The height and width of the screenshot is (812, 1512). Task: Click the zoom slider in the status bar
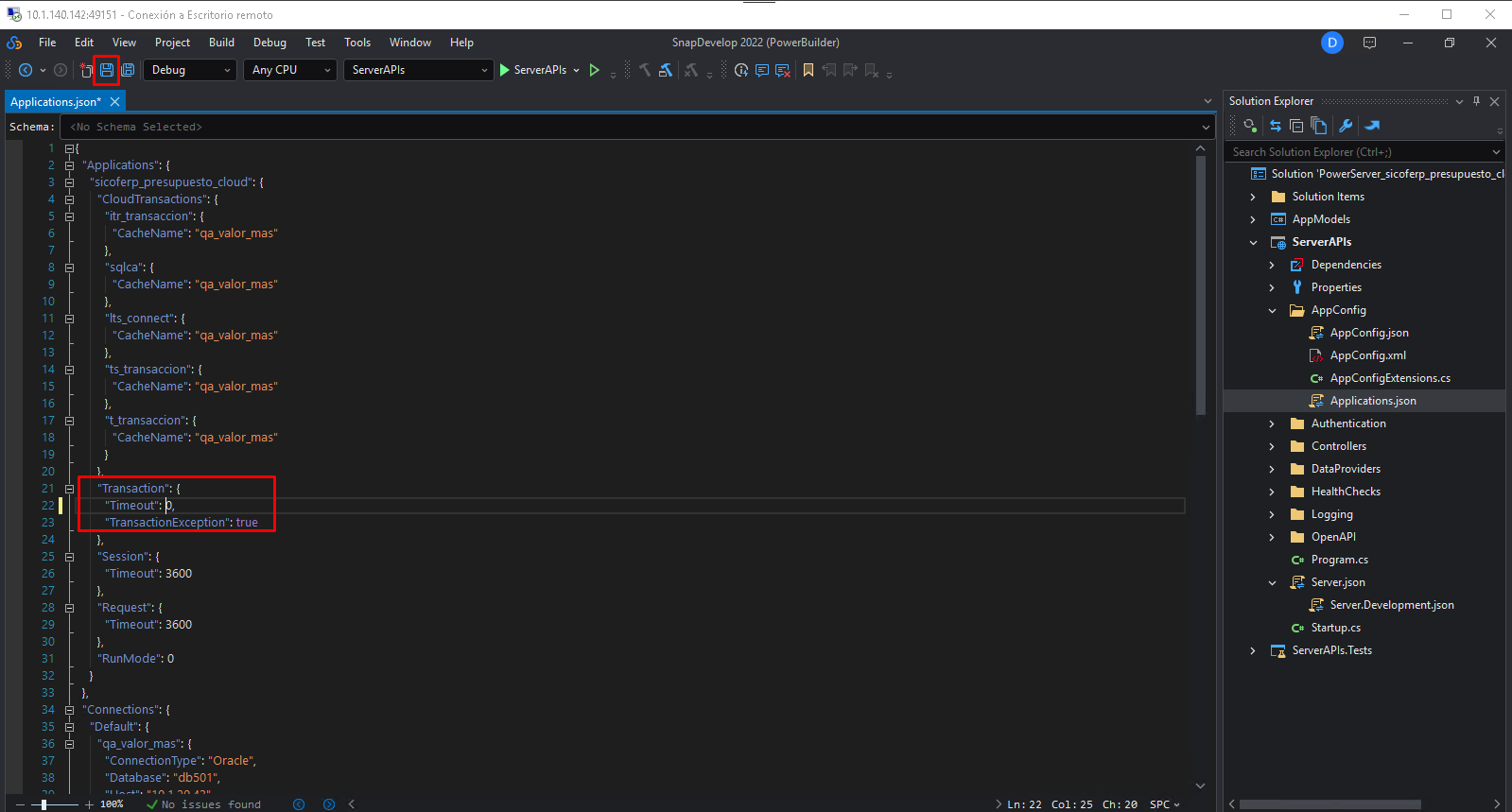tap(43, 804)
